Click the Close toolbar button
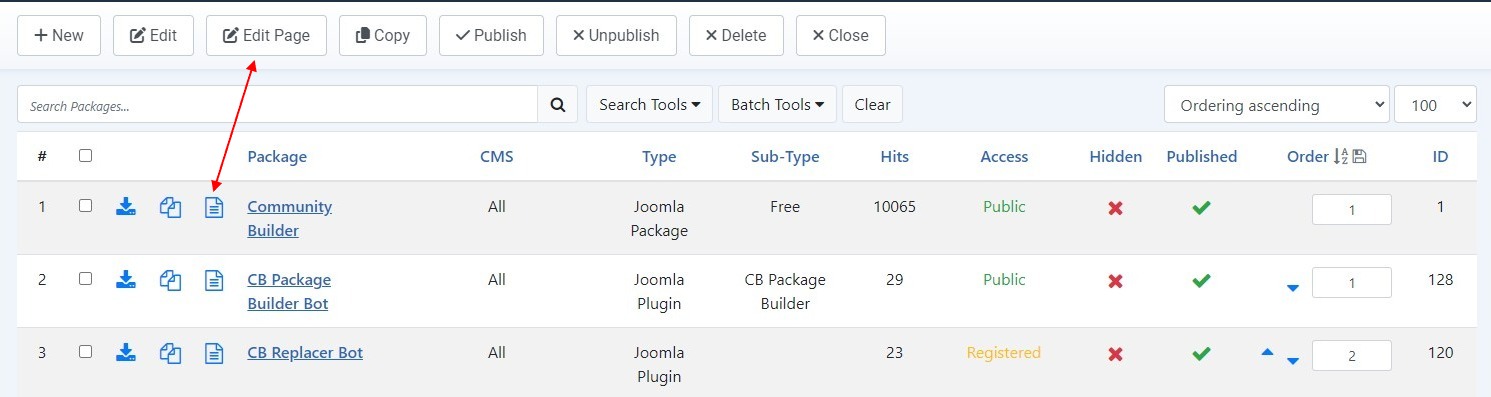The image size is (1491, 397). pos(841,35)
